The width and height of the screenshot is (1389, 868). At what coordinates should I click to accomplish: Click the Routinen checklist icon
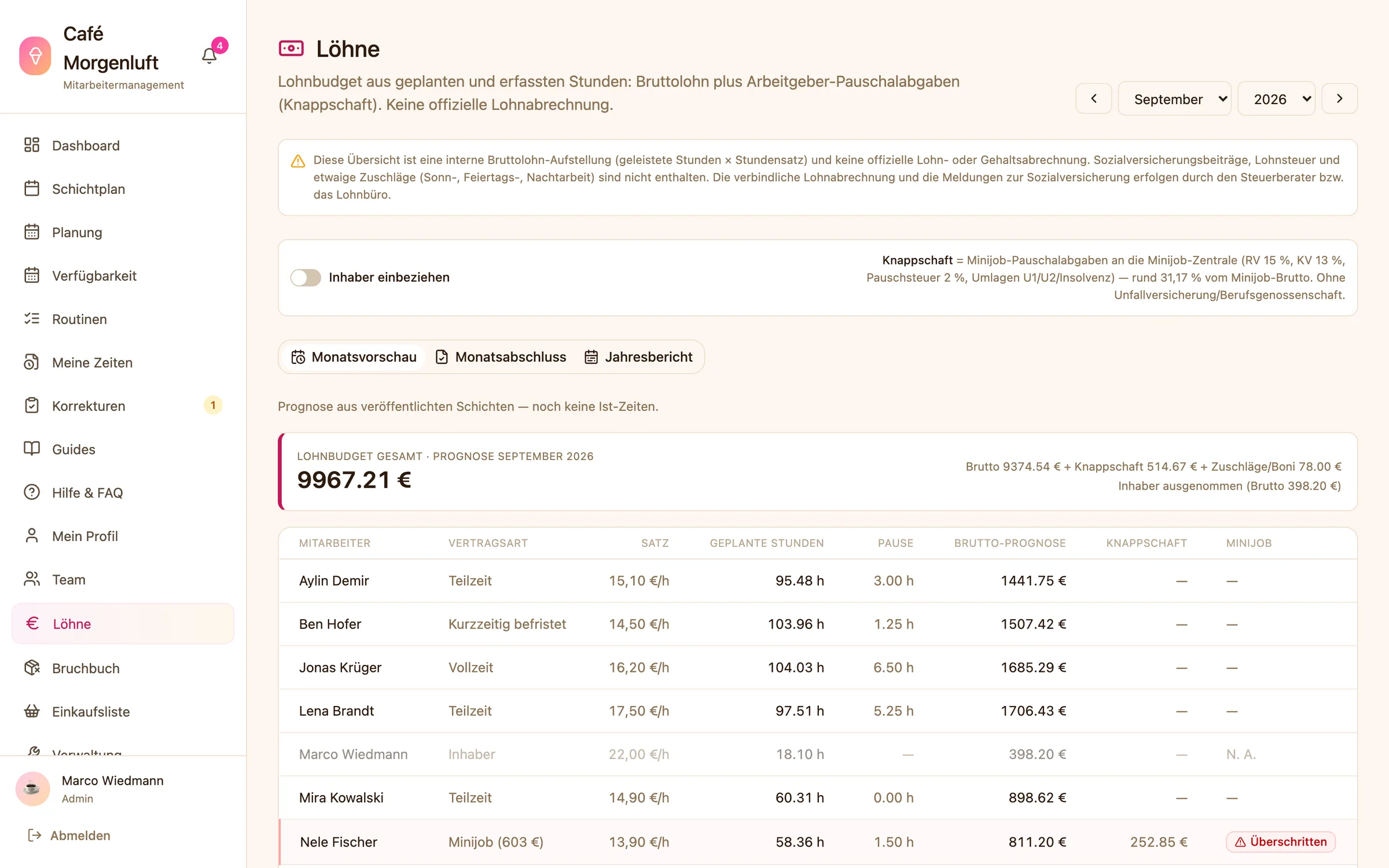tap(32, 318)
